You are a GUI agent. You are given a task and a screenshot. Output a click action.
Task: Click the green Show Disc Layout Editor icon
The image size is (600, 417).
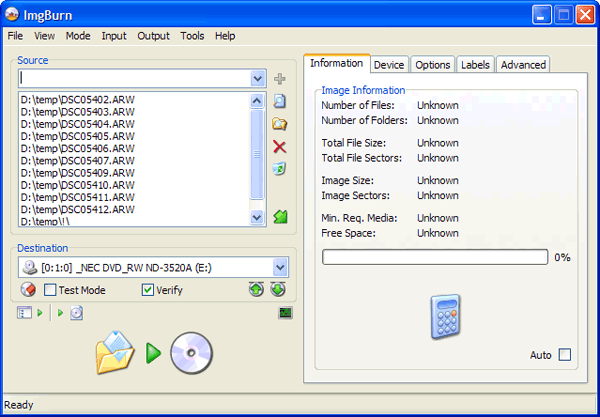coord(280,217)
